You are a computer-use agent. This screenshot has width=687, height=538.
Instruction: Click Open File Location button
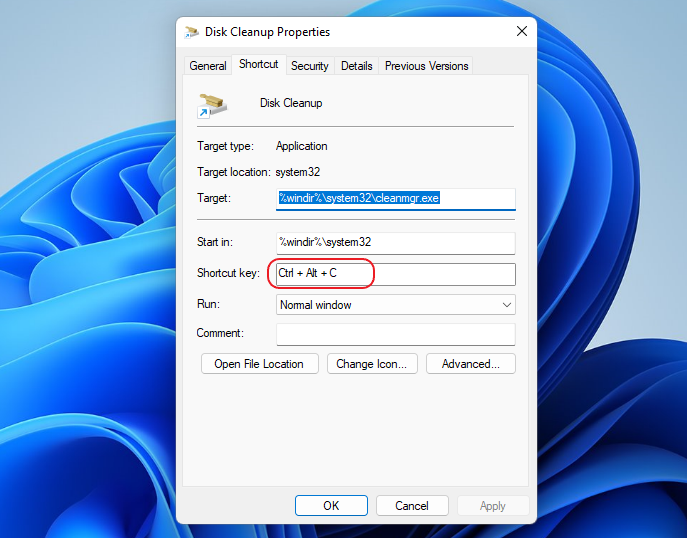coord(259,364)
